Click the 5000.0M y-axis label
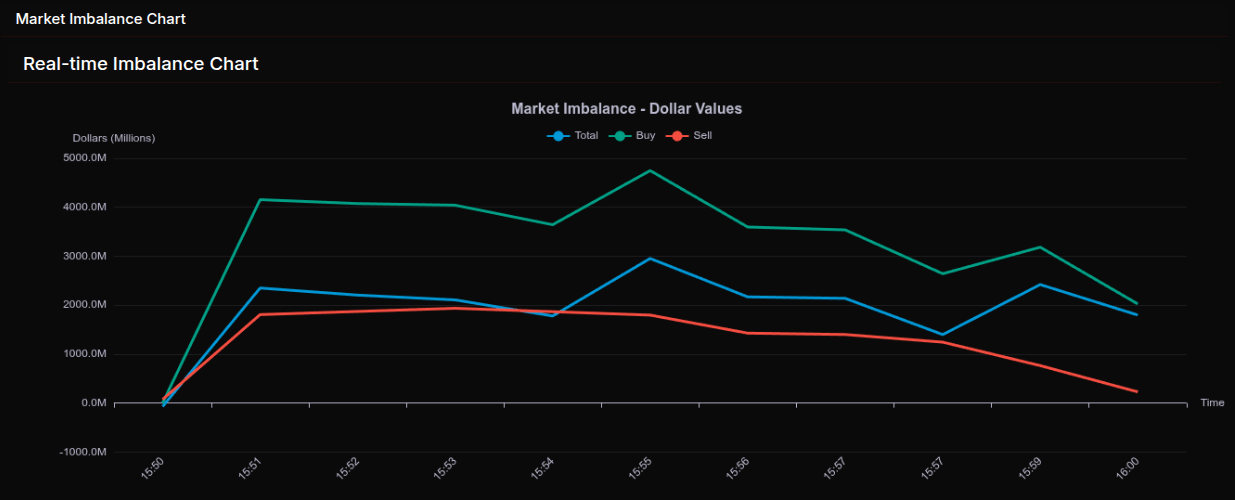The image size is (1235, 500). point(84,158)
